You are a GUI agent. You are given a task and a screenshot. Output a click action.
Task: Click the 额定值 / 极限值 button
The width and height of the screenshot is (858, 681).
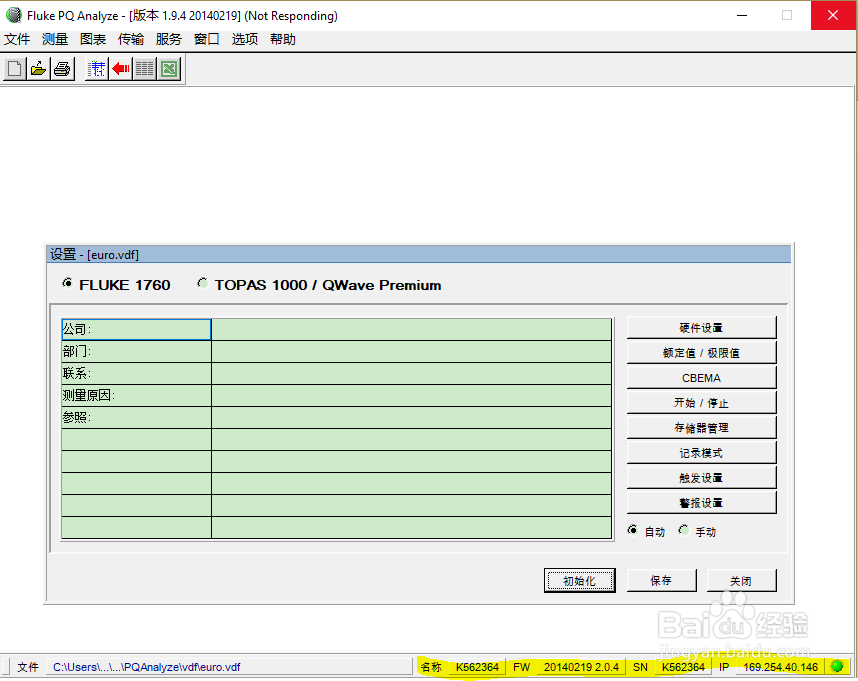(702, 353)
